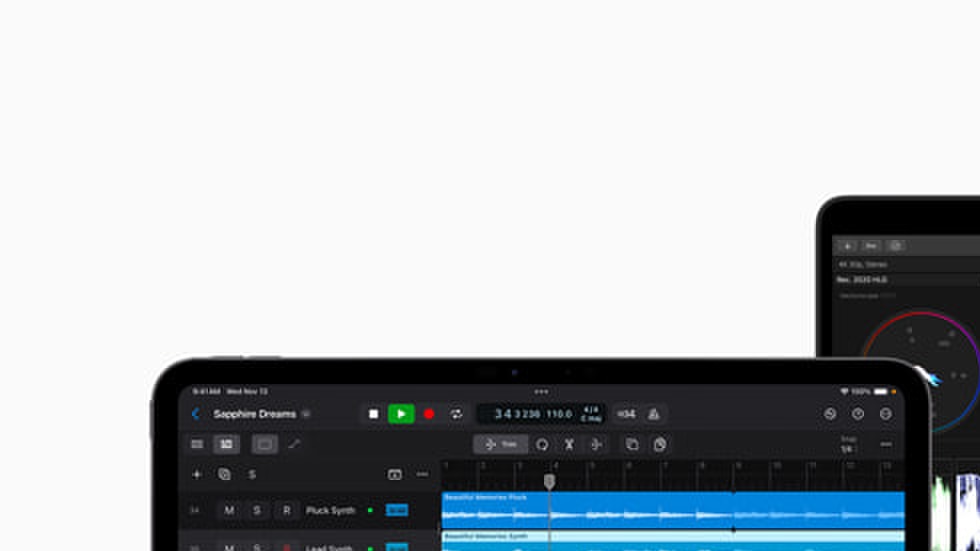The height and width of the screenshot is (551, 980).
Task: Stop playback with the square button
Action: (x=373, y=414)
